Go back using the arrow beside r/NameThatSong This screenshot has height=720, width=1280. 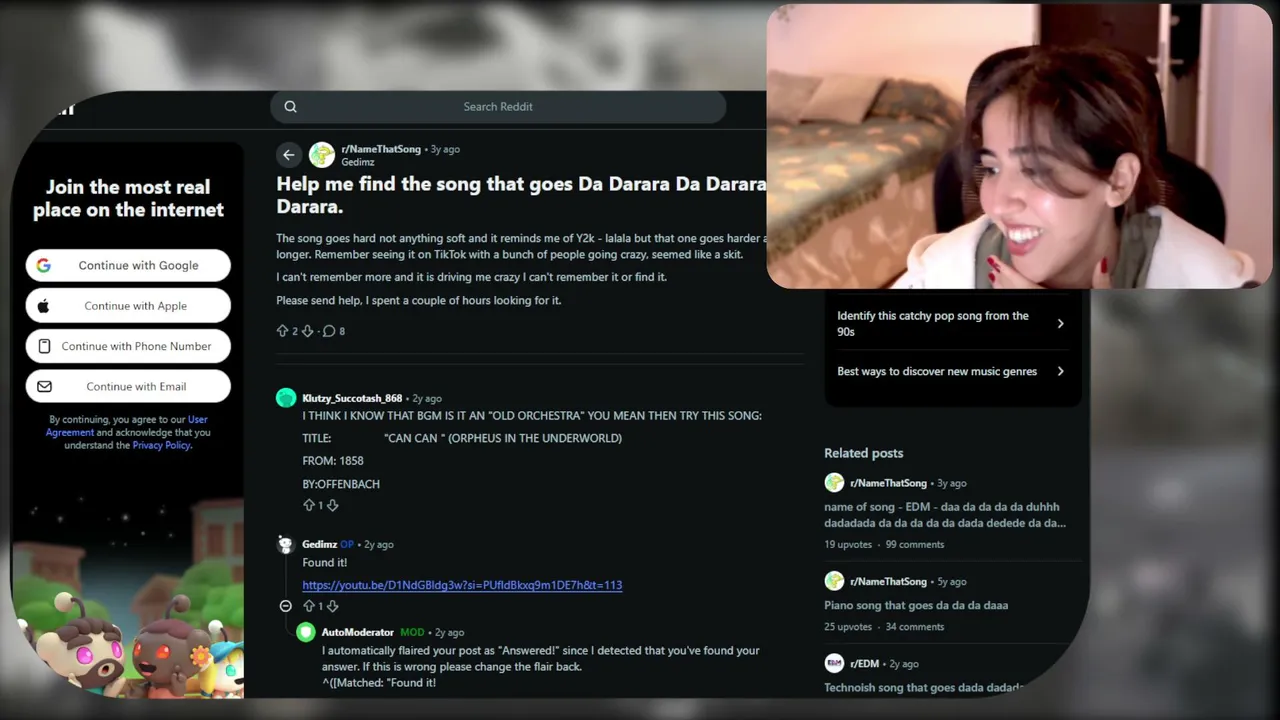click(289, 154)
